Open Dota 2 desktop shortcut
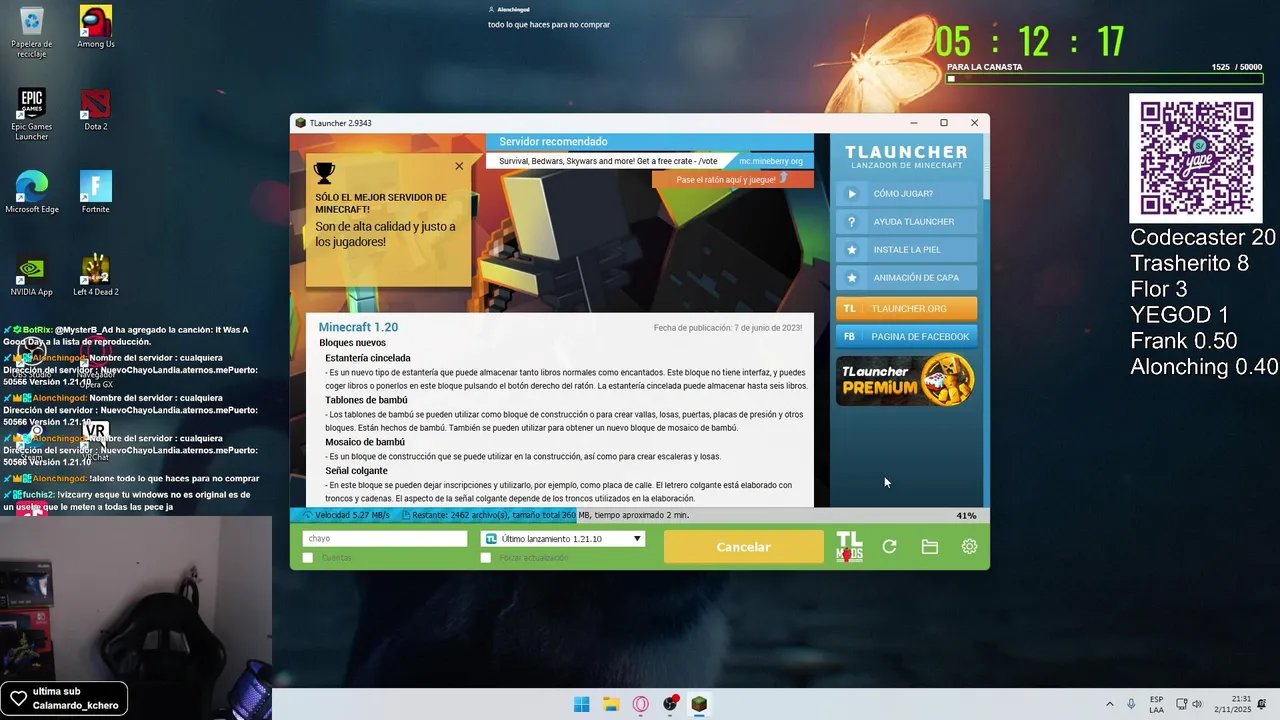 (x=96, y=110)
